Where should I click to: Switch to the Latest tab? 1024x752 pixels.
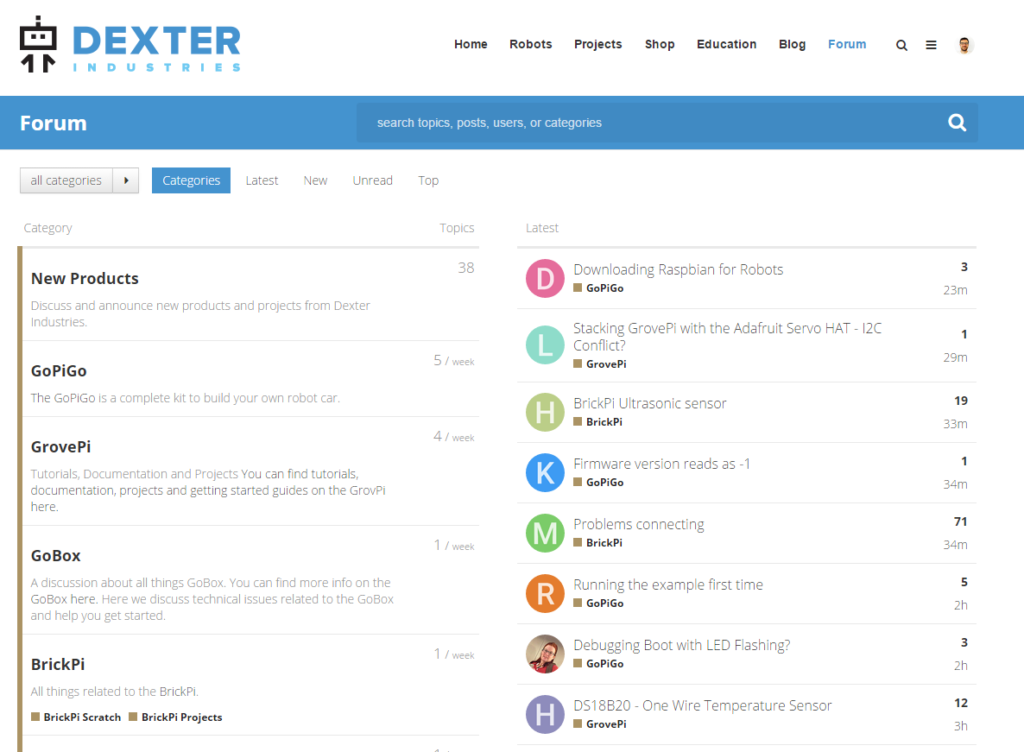coord(262,181)
